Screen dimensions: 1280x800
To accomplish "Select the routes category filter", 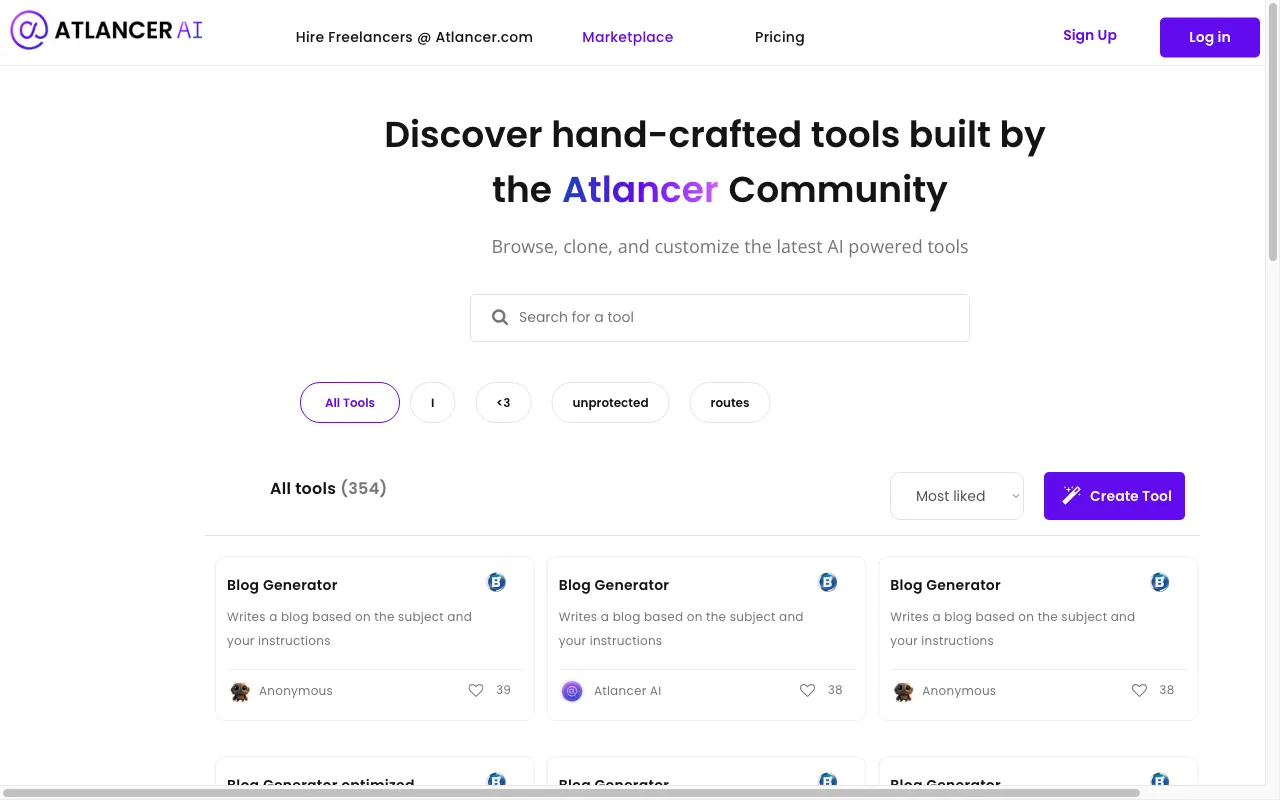I will (x=730, y=403).
